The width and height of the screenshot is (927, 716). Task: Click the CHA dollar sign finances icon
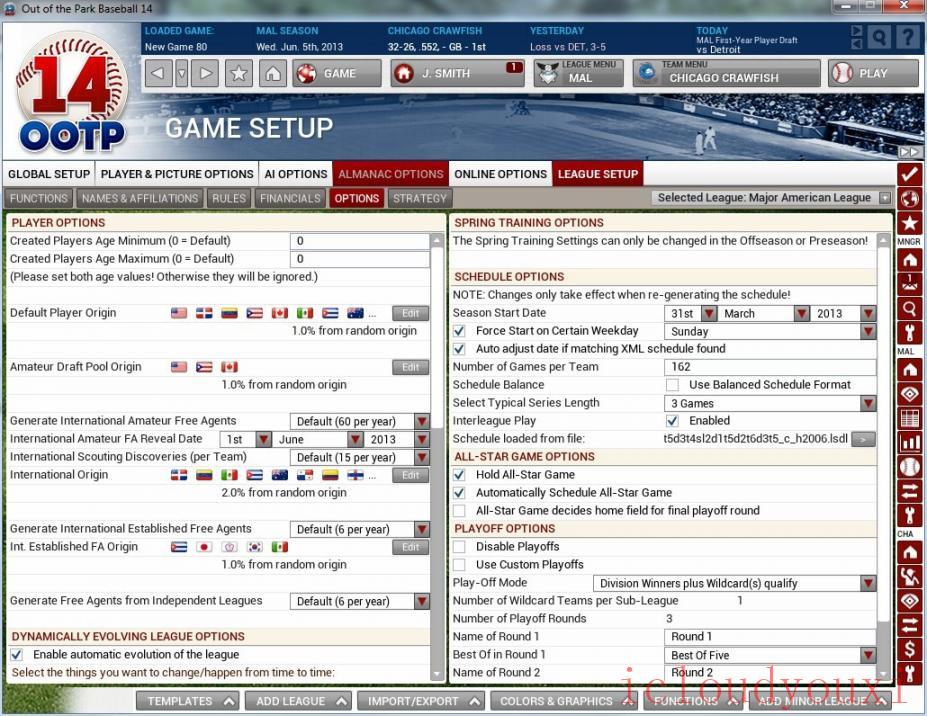[909, 649]
